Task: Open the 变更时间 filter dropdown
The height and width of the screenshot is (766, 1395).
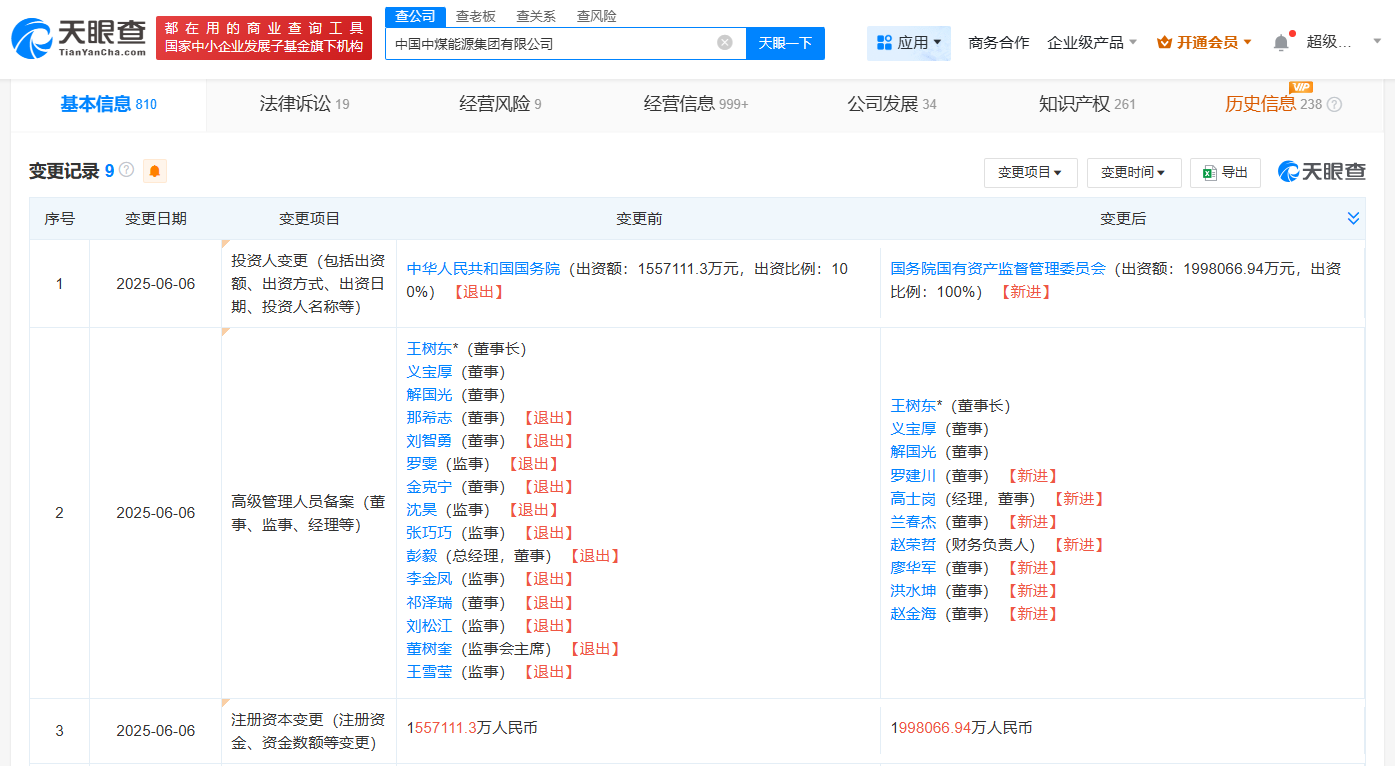Action: click(1134, 172)
